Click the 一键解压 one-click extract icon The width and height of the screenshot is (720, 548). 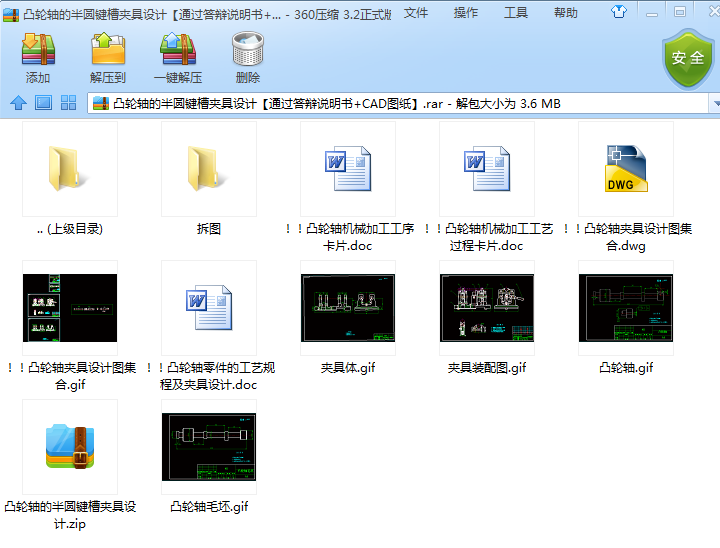178,49
